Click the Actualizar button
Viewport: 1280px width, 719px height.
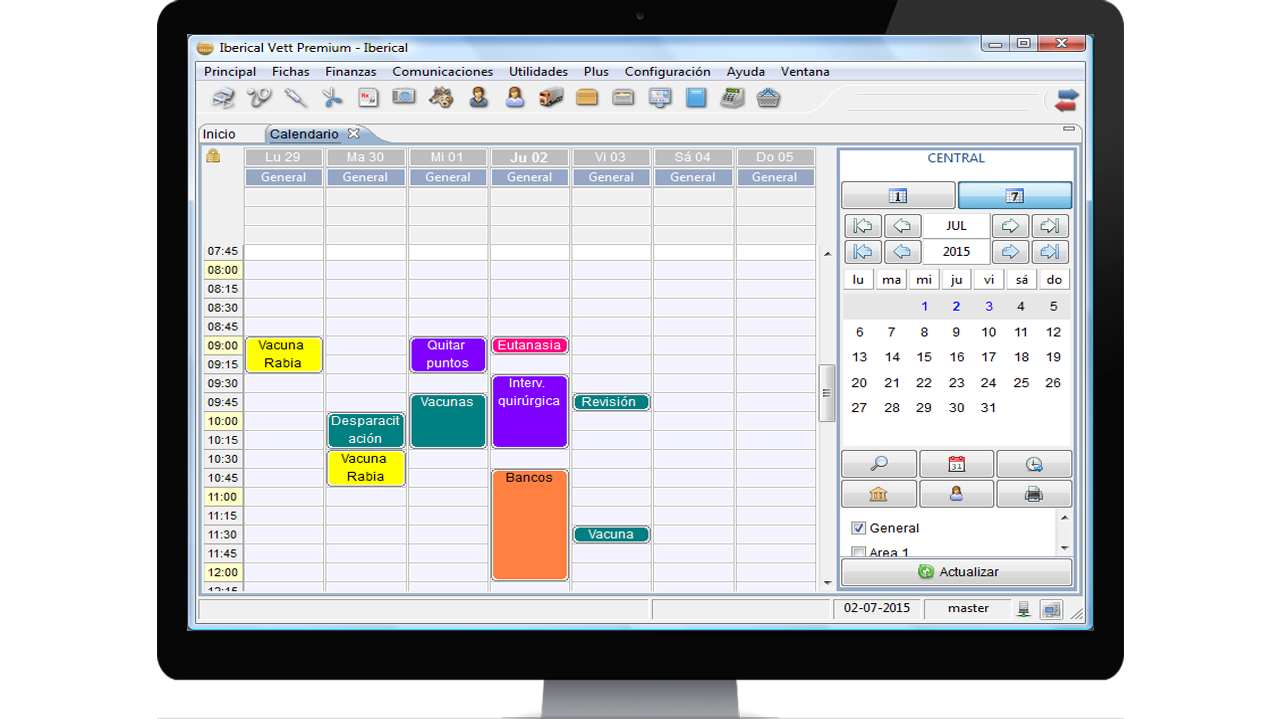pyautogui.click(x=956, y=572)
